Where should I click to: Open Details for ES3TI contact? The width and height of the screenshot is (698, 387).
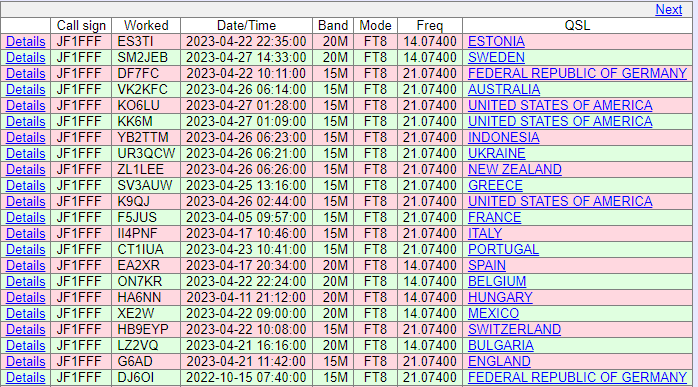pos(25,41)
